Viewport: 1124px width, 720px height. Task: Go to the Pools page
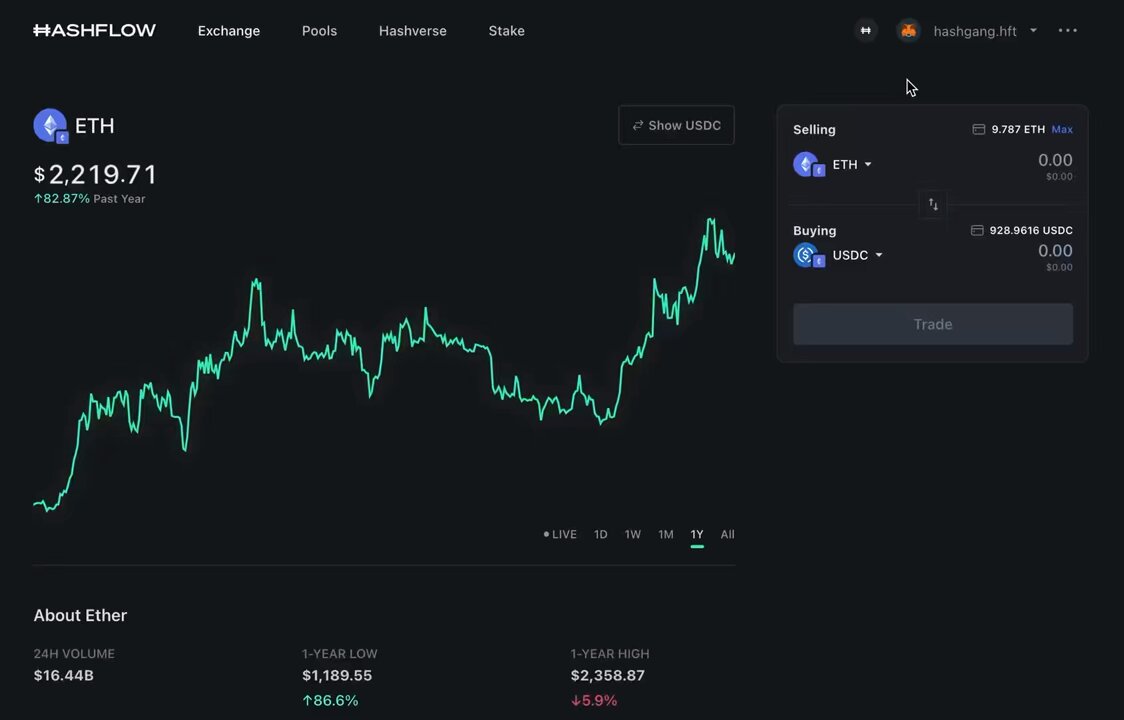[x=319, y=31]
